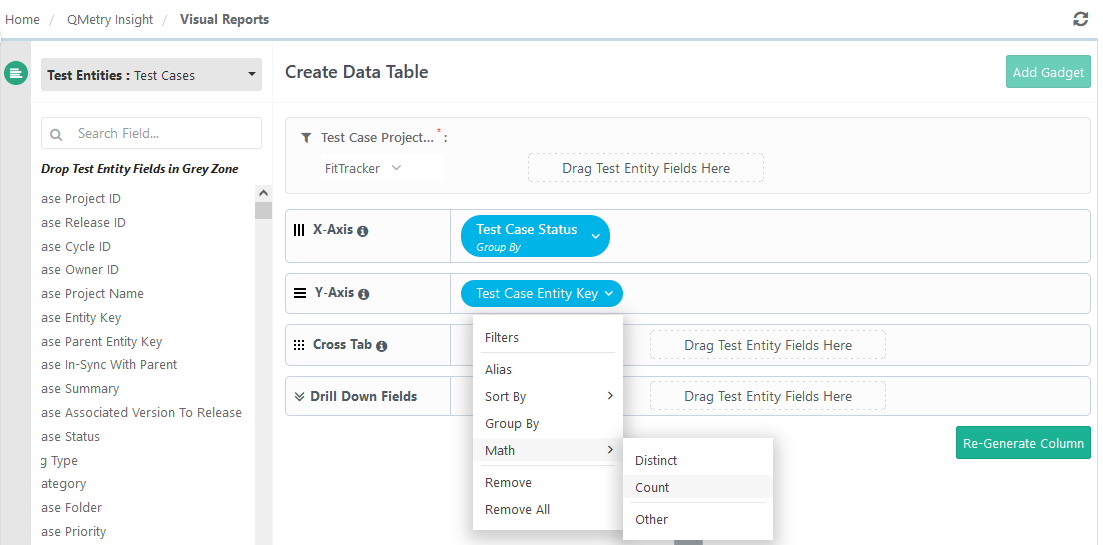Screen dimensions: 1103x545
Task: Click the Cross Tab grid icon
Action: click(x=299, y=345)
